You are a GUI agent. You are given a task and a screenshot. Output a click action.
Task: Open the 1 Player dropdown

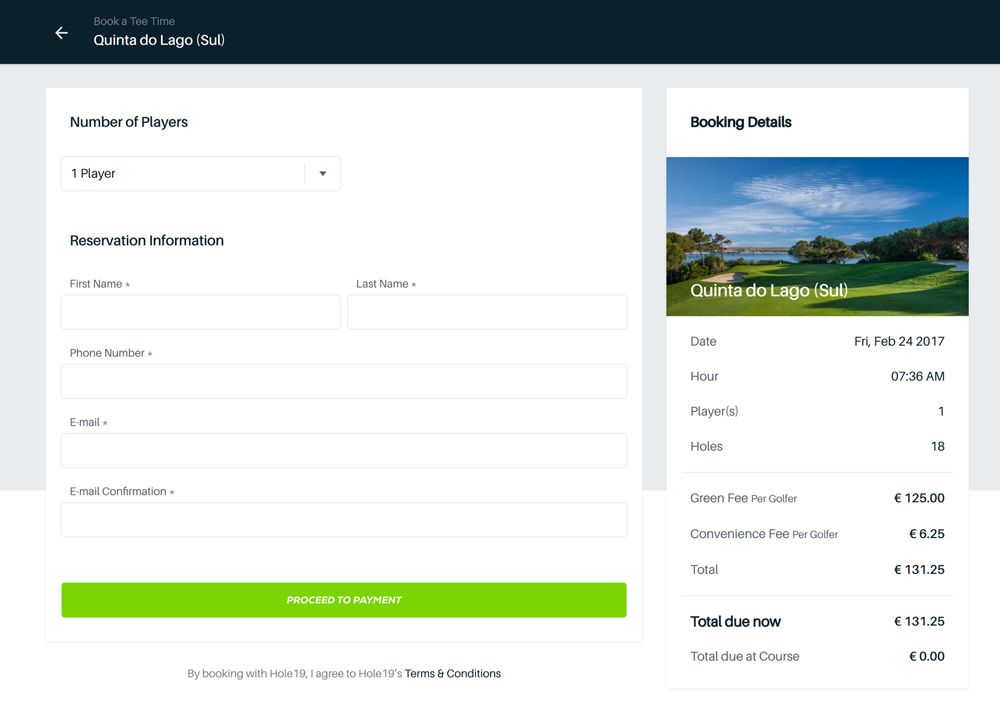[x=183, y=174]
